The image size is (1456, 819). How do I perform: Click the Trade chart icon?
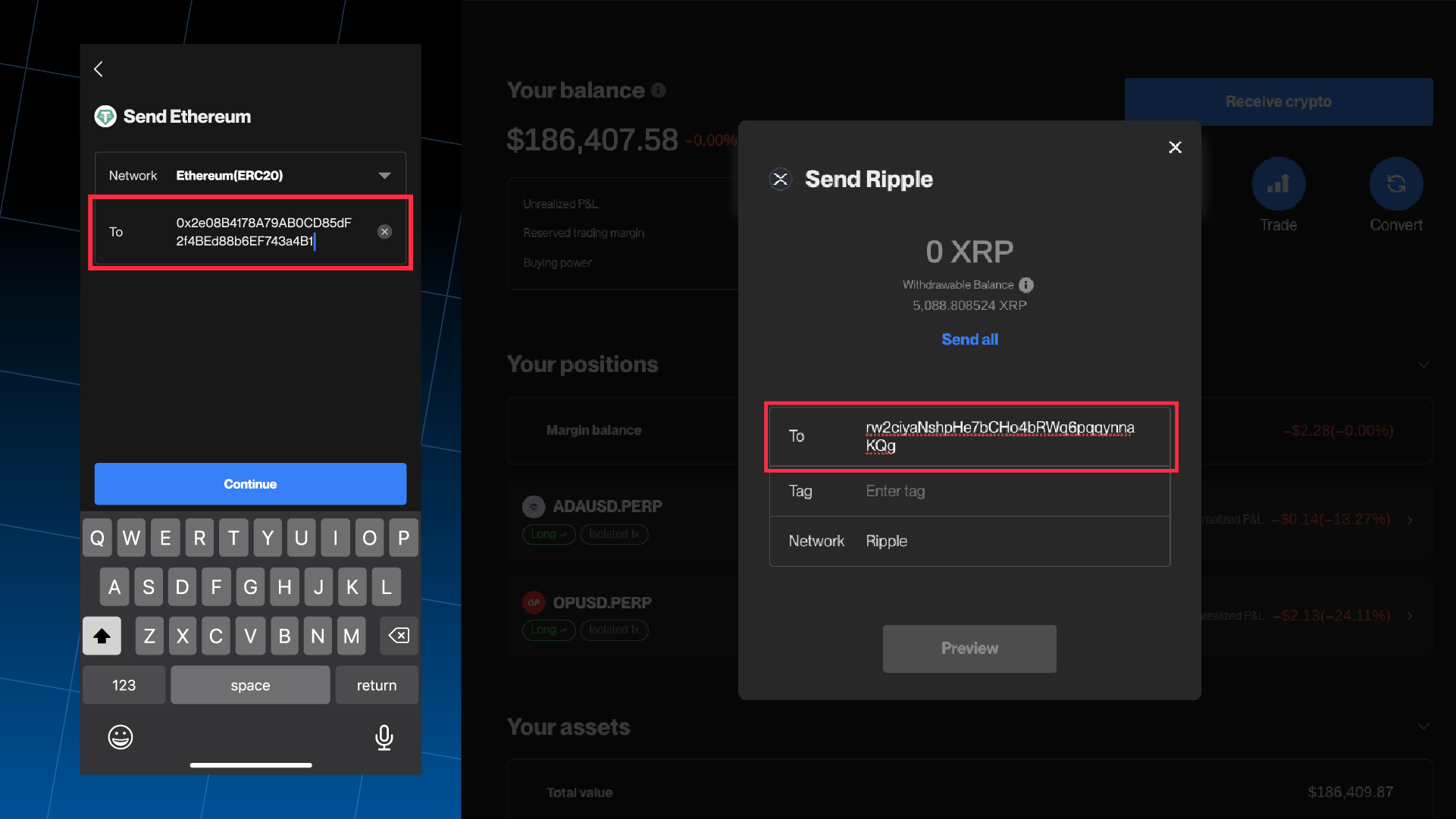point(1279,183)
